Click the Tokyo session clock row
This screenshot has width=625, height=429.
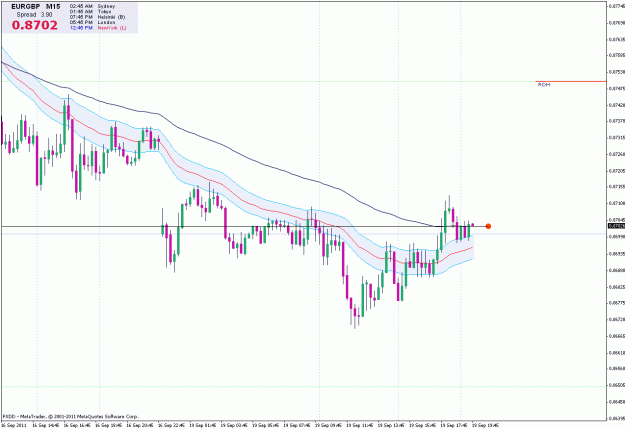click(x=90, y=12)
